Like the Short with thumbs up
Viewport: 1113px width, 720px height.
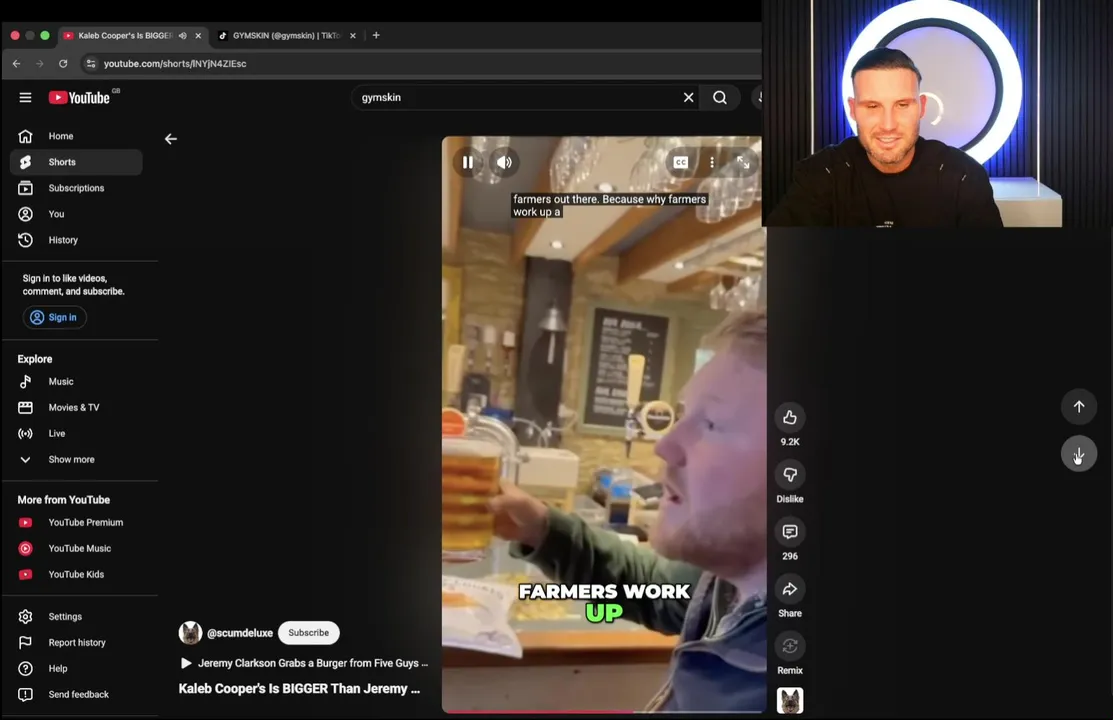point(790,418)
